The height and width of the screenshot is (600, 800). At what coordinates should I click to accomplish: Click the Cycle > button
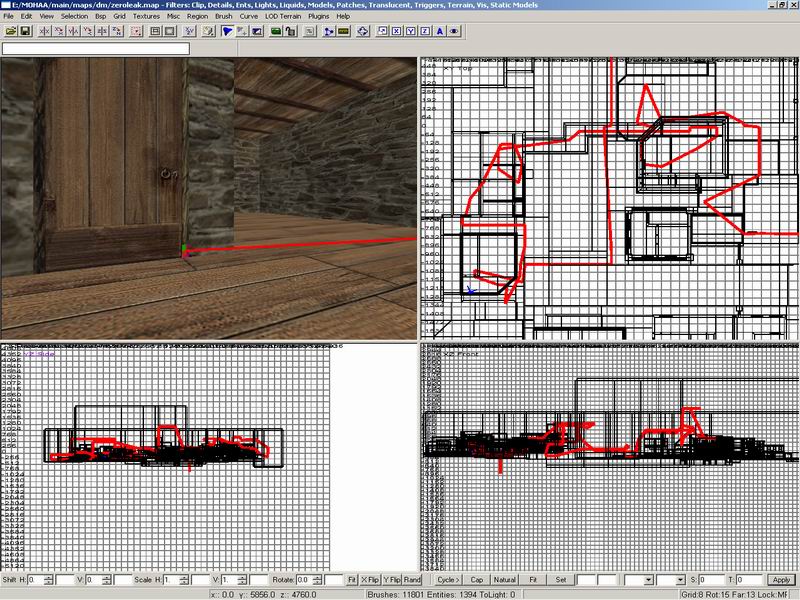click(x=448, y=580)
